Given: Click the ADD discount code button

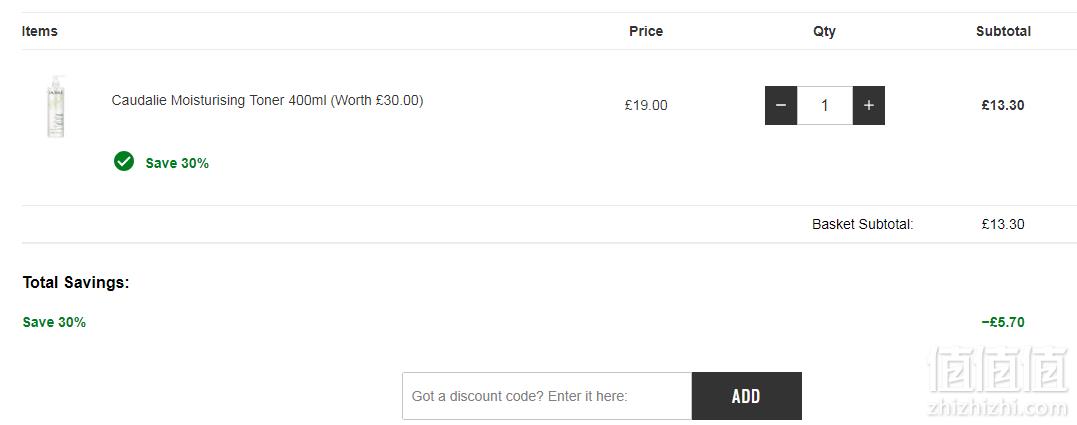Looking at the screenshot, I should (747, 396).
